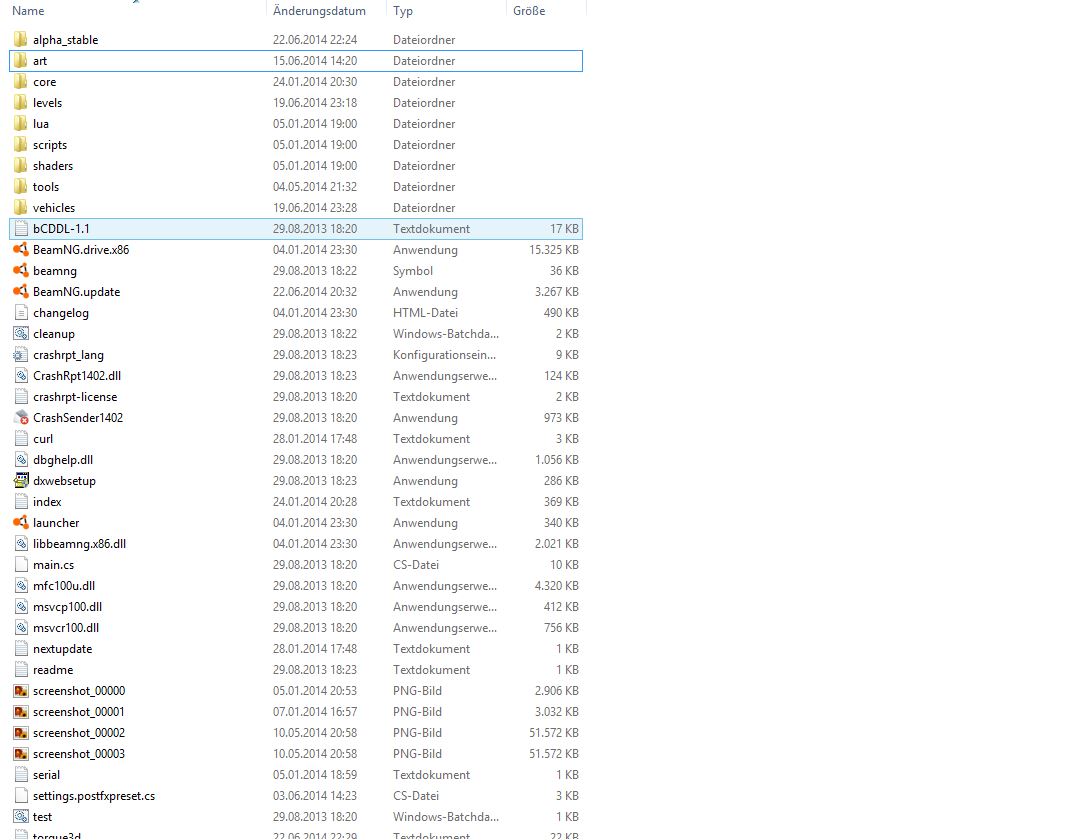1066x840 pixels.
Task: Select the index text document
Action: coord(296,502)
